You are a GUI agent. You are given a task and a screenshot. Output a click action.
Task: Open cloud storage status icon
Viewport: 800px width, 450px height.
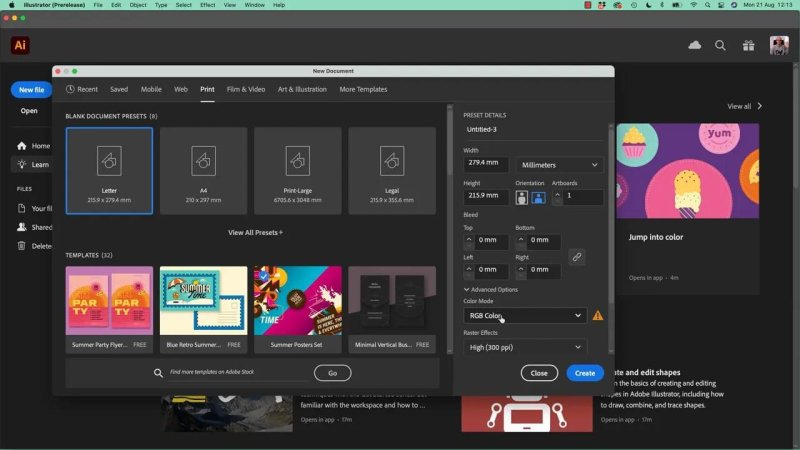694,45
